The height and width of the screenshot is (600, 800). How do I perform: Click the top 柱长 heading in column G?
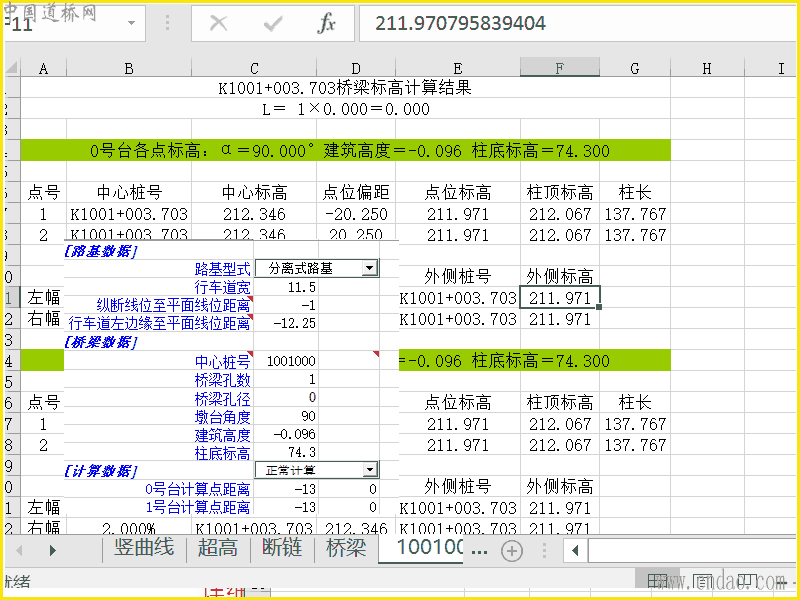(x=635, y=192)
